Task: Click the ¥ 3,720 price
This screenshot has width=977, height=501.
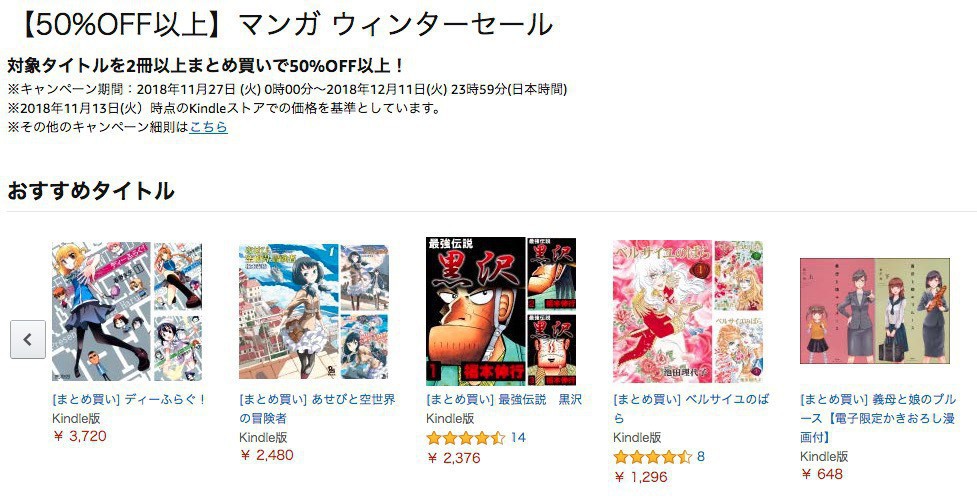Action: point(80,436)
